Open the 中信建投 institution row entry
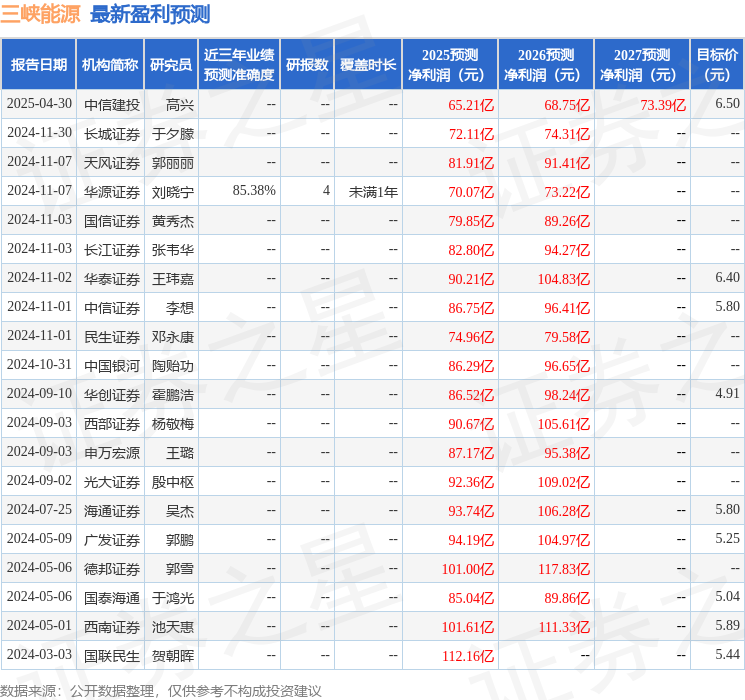Screen dimensions: 745x700 point(111,104)
